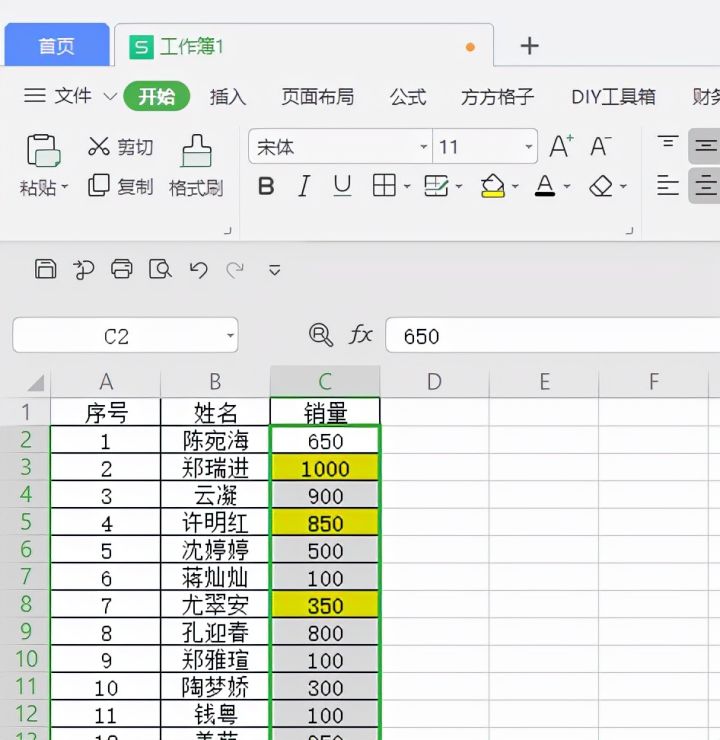Click the Name Box showing C2
Image resolution: width=720 pixels, height=740 pixels.
pyautogui.click(x=125, y=335)
